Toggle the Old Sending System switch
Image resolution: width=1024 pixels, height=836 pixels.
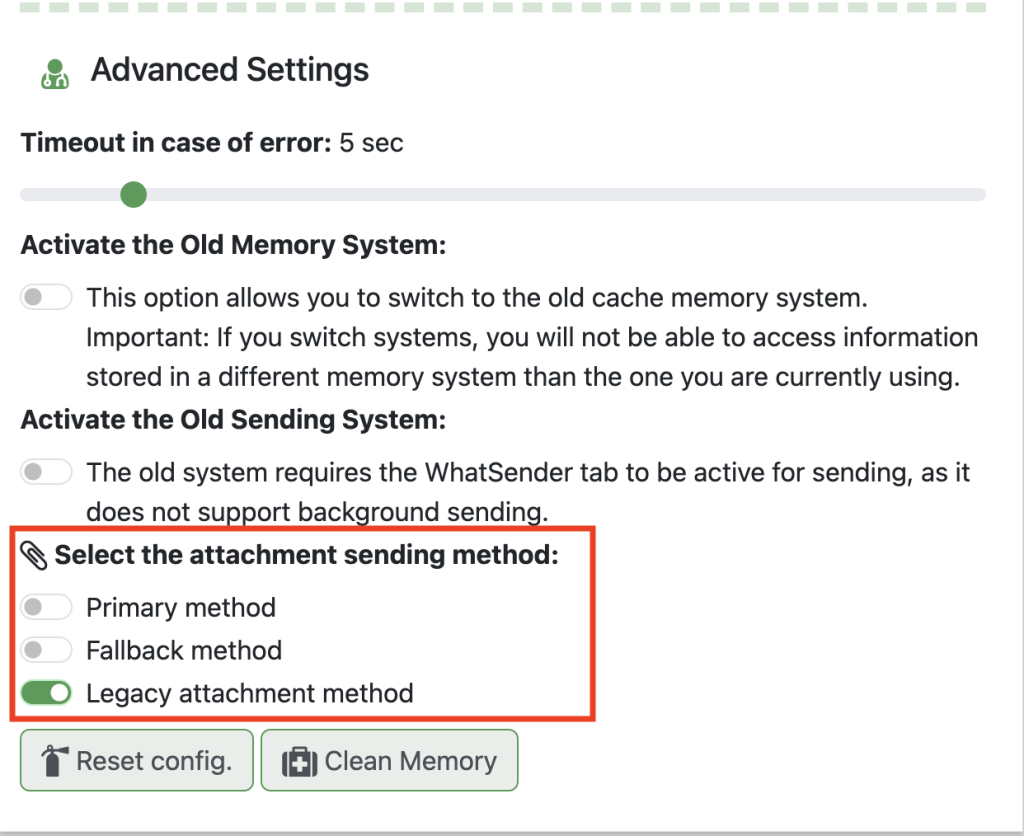click(46, 471)
